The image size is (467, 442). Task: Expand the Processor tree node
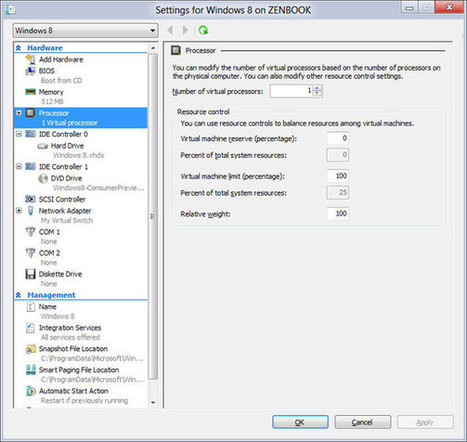(x=19, y=113)
